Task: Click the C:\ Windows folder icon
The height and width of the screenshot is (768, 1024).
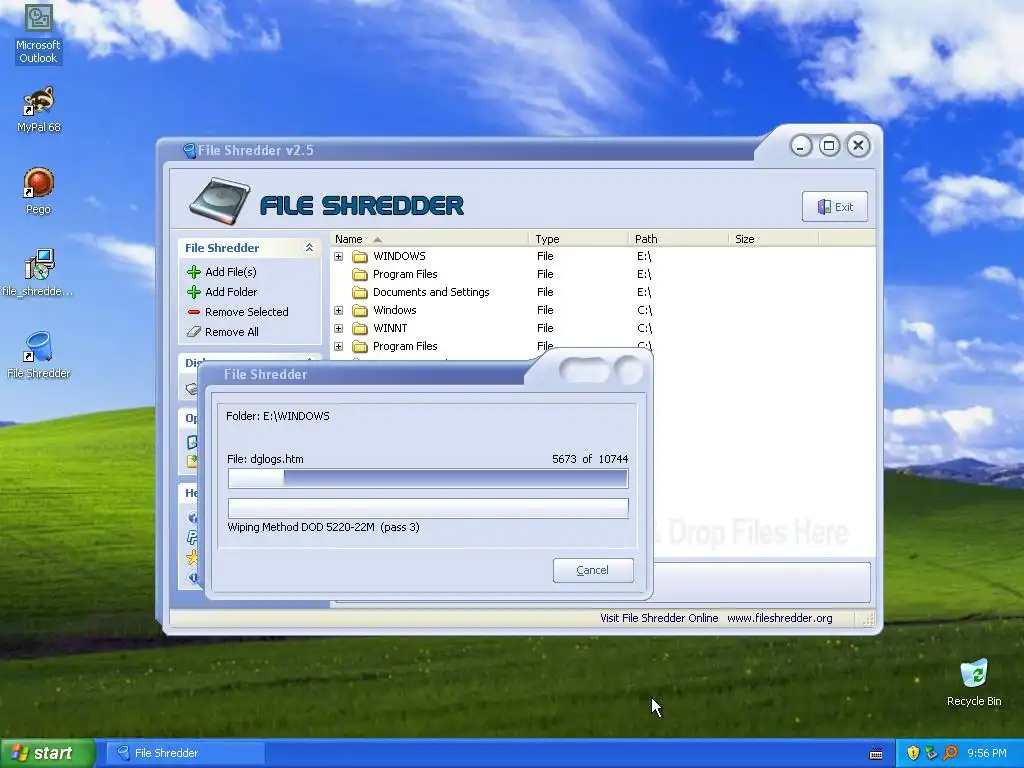Action: click(x=360, y=310)
